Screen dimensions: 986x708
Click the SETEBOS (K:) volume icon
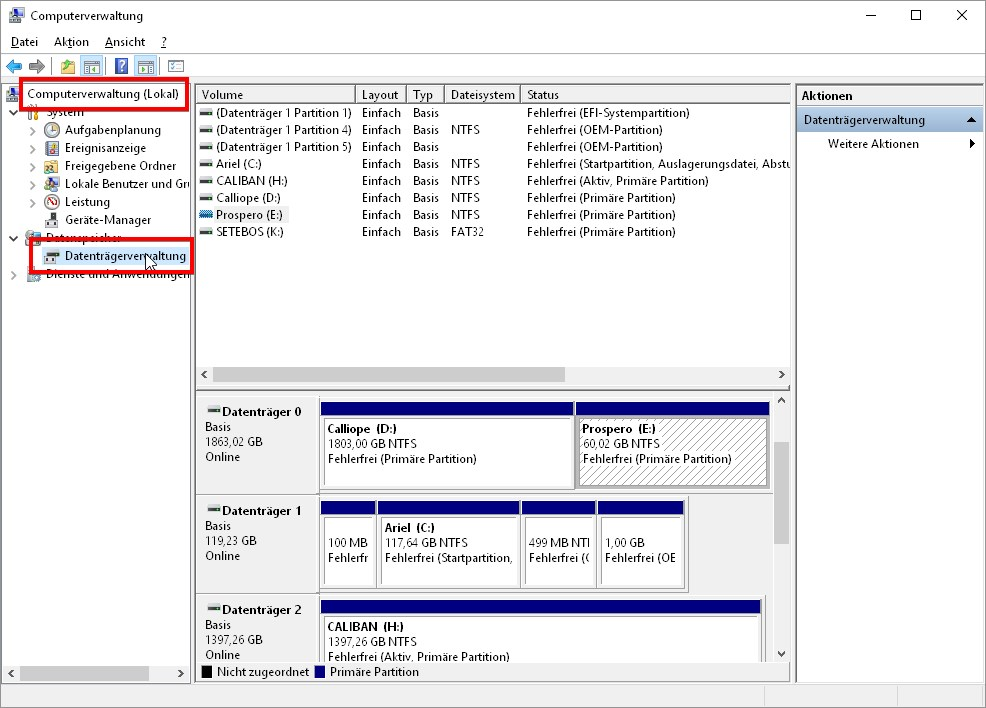206,232
